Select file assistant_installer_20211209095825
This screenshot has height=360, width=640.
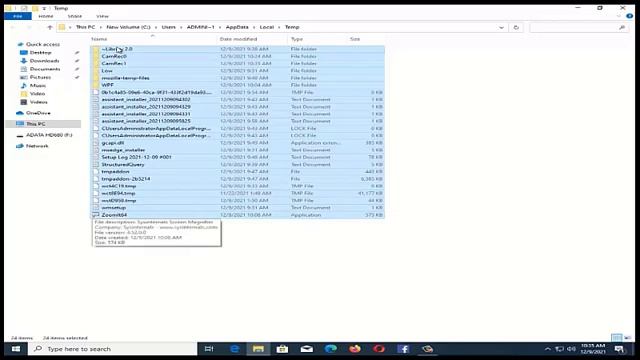(x=146, y=121)
